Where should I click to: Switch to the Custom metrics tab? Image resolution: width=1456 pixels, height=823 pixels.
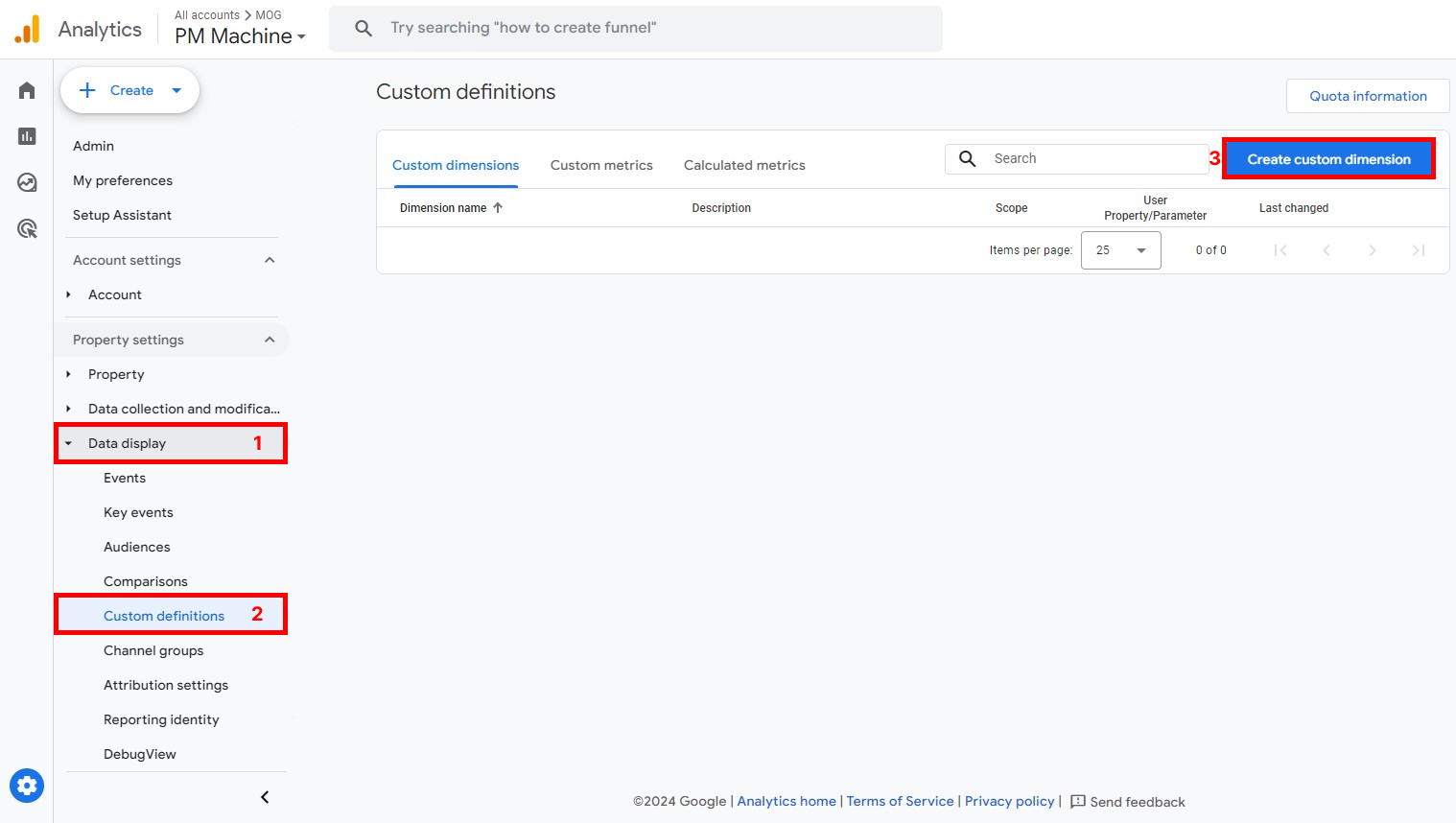601,165
